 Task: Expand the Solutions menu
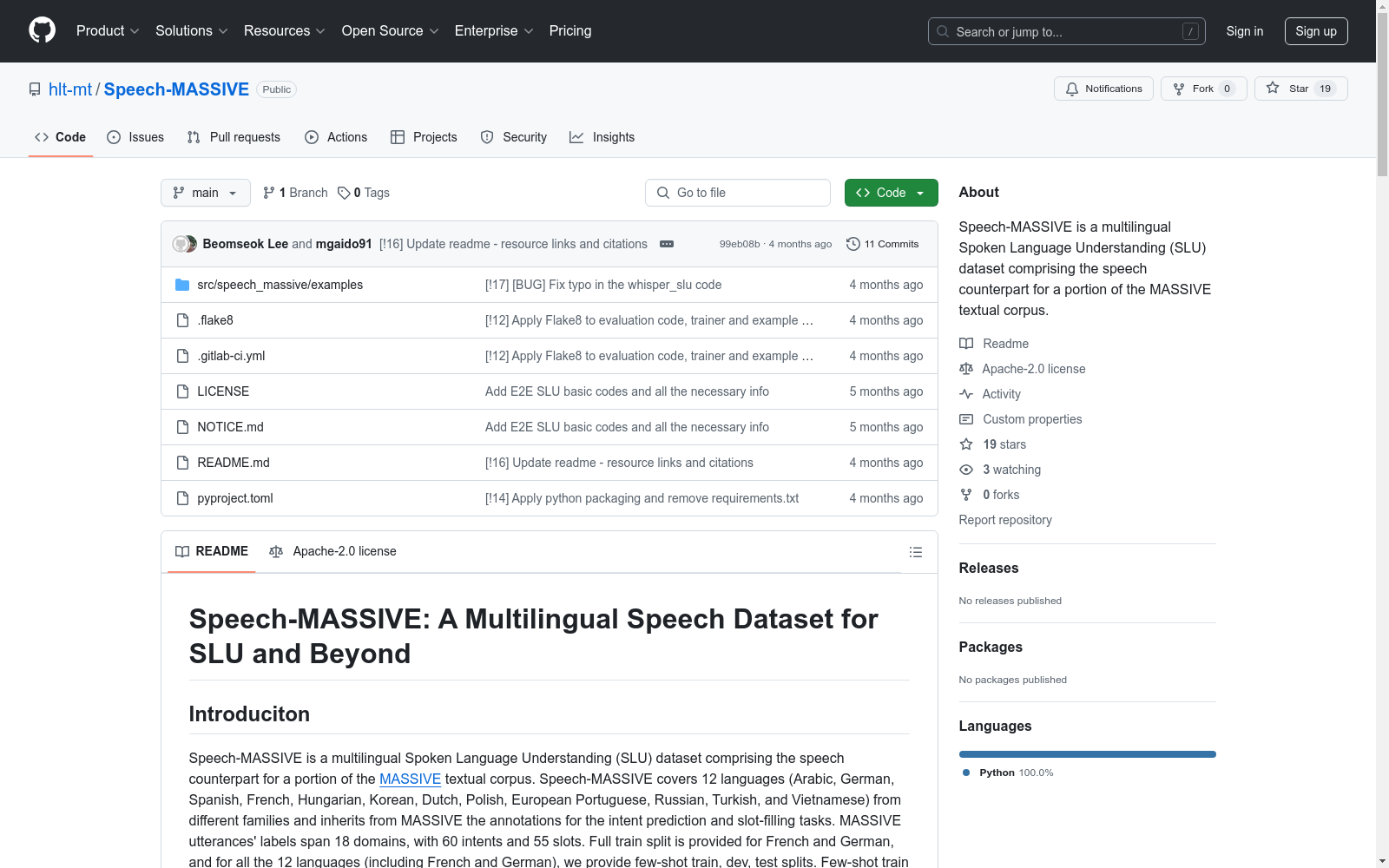click(x=192, y=31)
